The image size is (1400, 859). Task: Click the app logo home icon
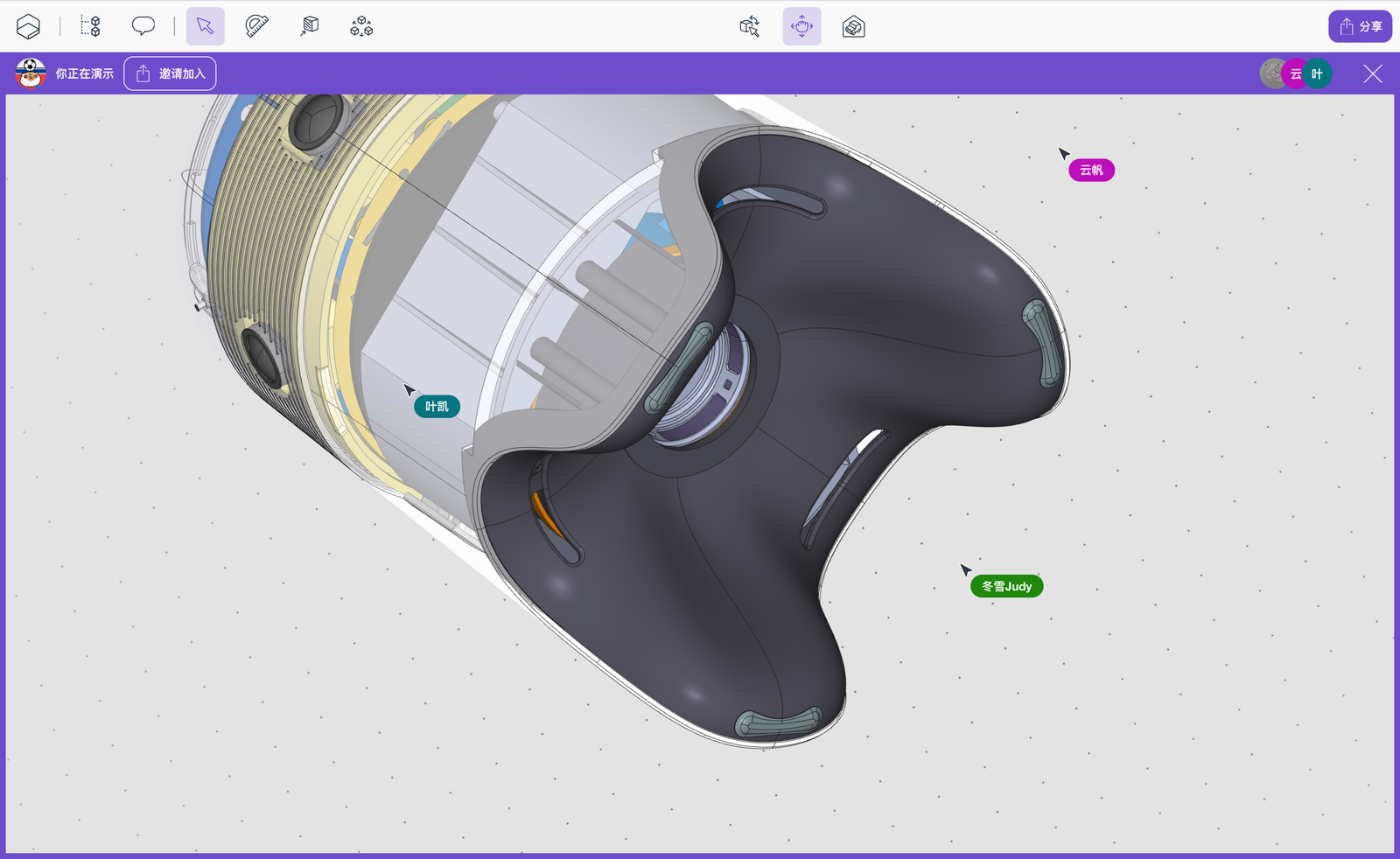(28, 26)
